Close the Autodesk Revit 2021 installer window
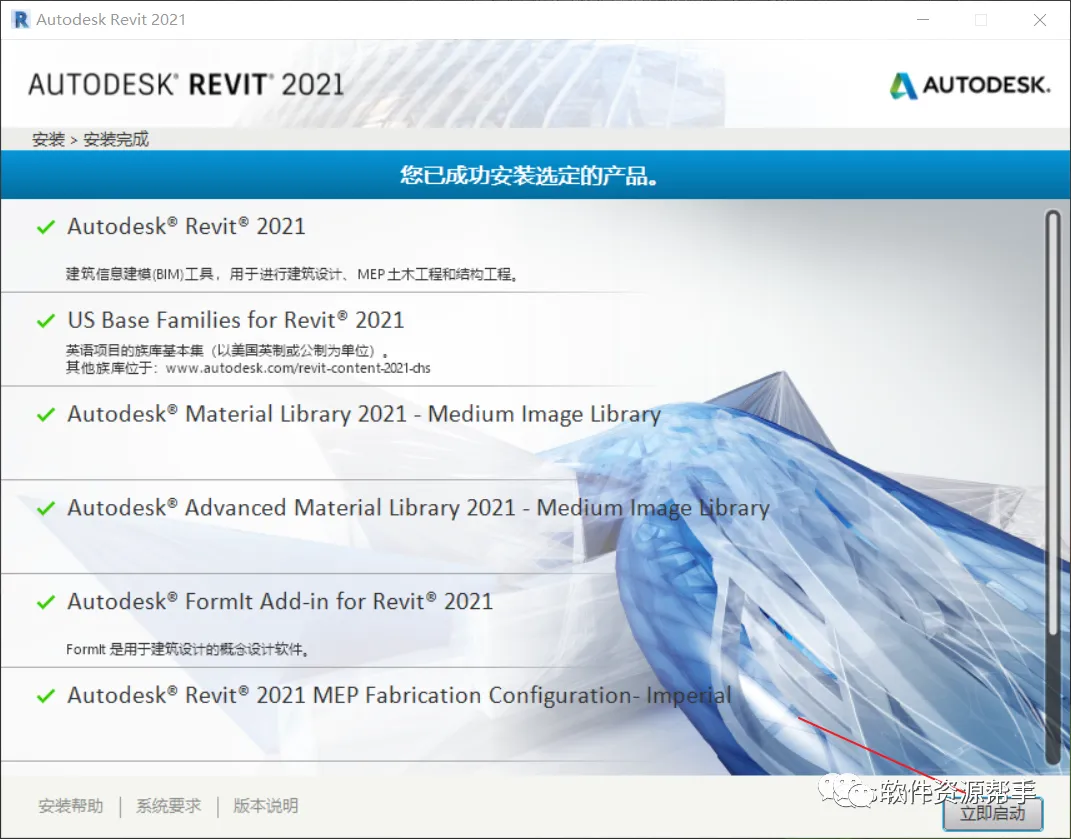This screenshot has width=1071, height=839. [1040, 20]
